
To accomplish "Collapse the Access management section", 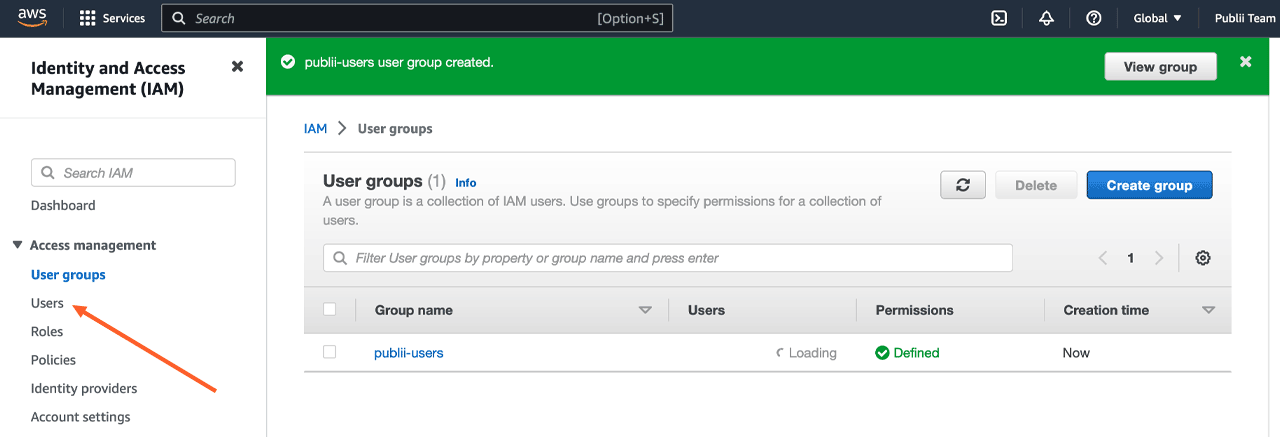I will [x=17, y=245].
